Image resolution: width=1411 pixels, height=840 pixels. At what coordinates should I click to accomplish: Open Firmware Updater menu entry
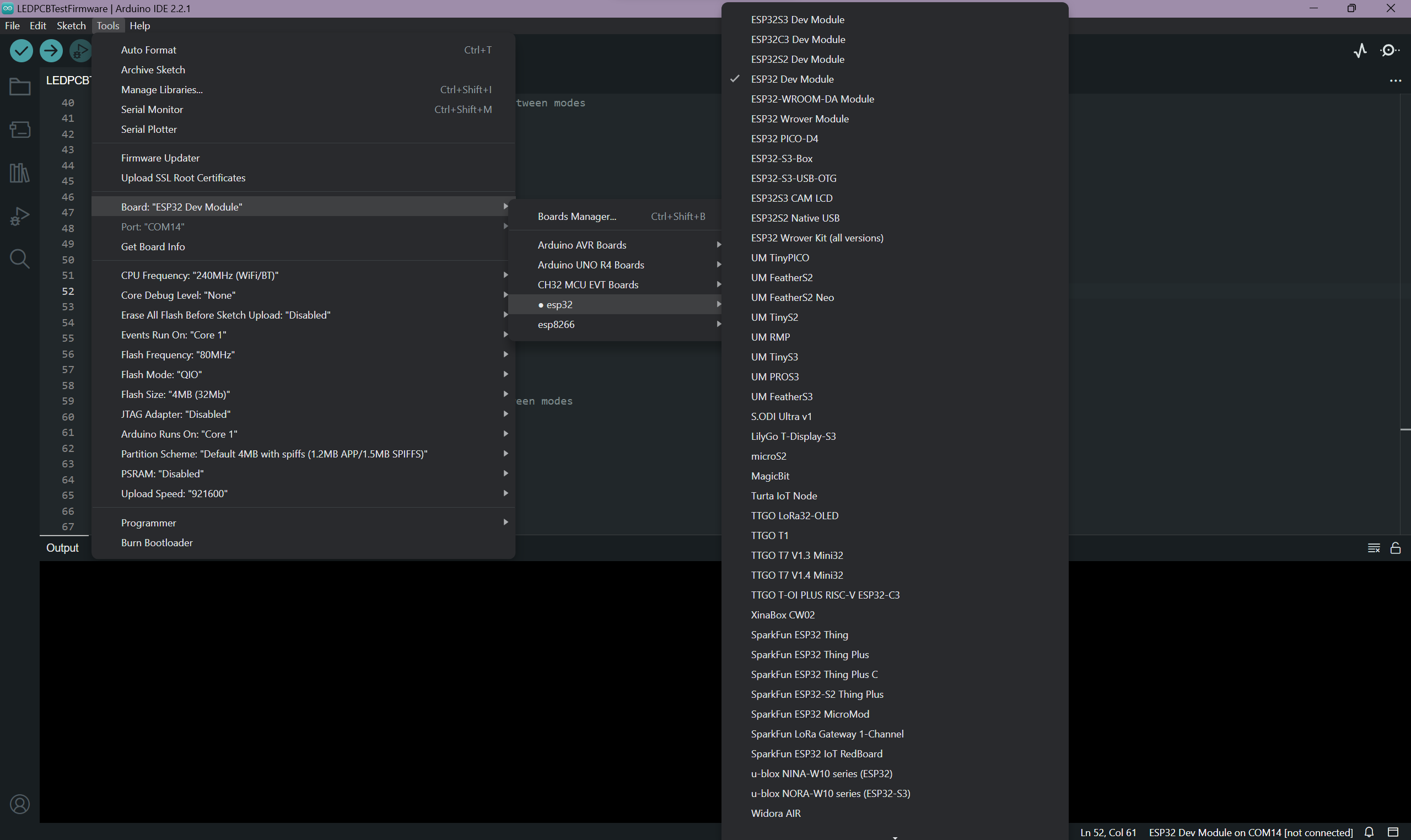point(303,158)
